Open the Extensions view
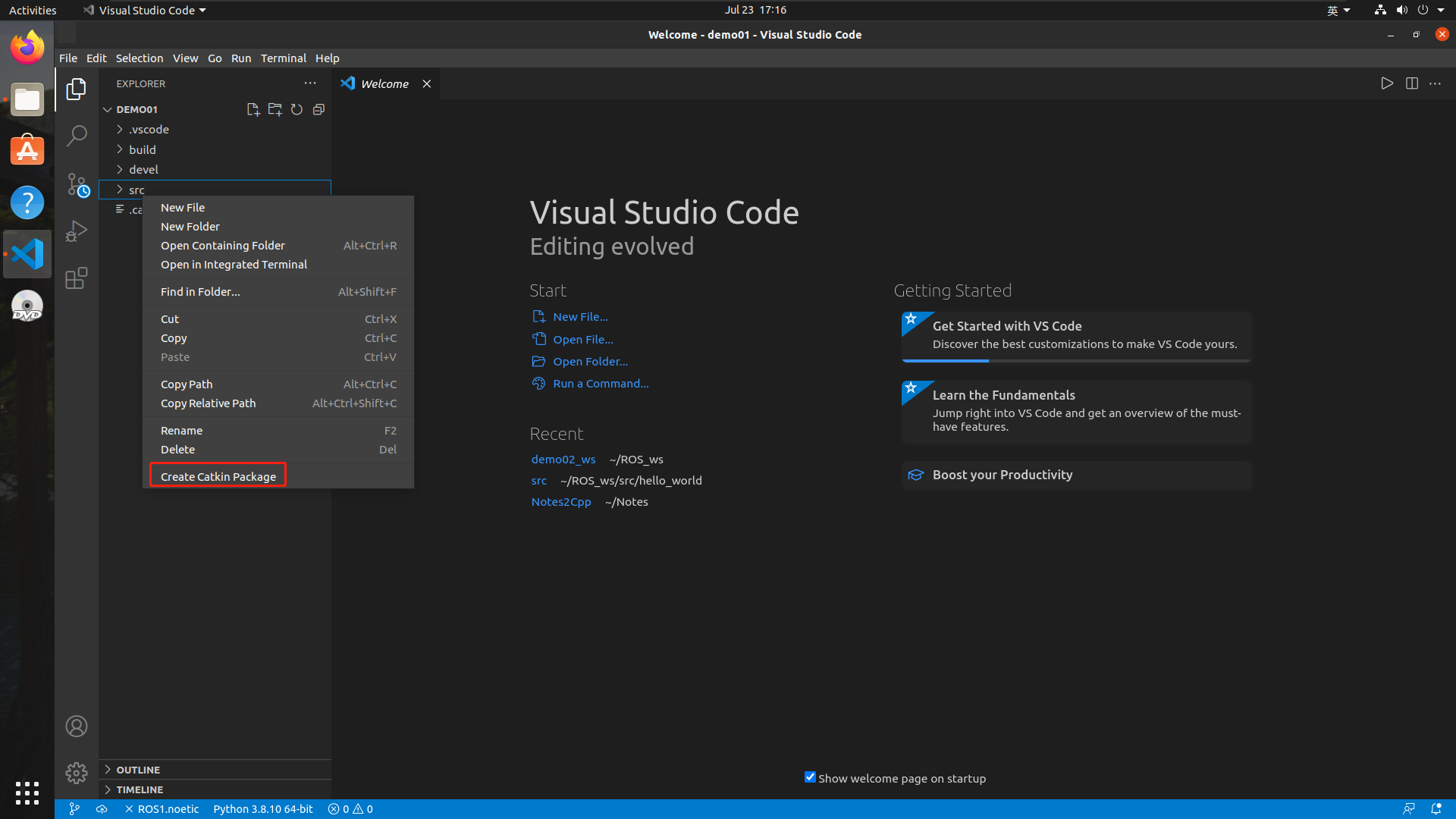Image resolution: width=1456 pixels, height=819 pixels. (77, 278)
